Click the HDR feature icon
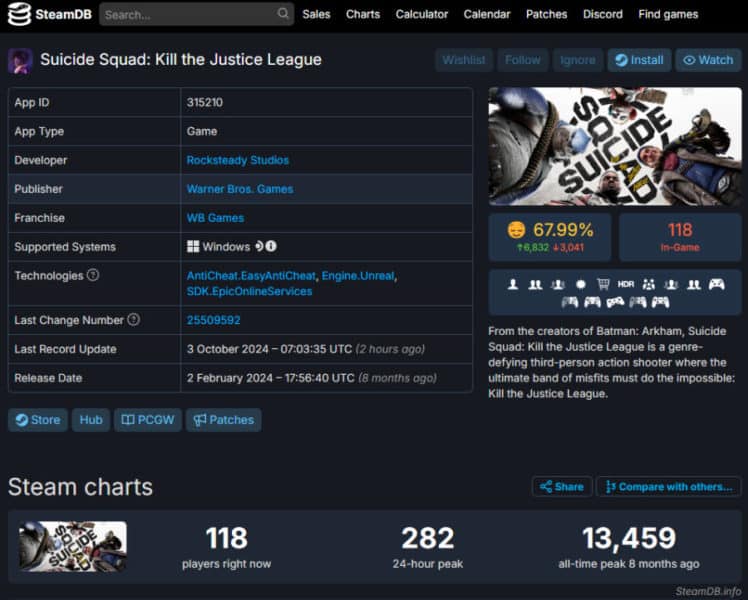 626,285
